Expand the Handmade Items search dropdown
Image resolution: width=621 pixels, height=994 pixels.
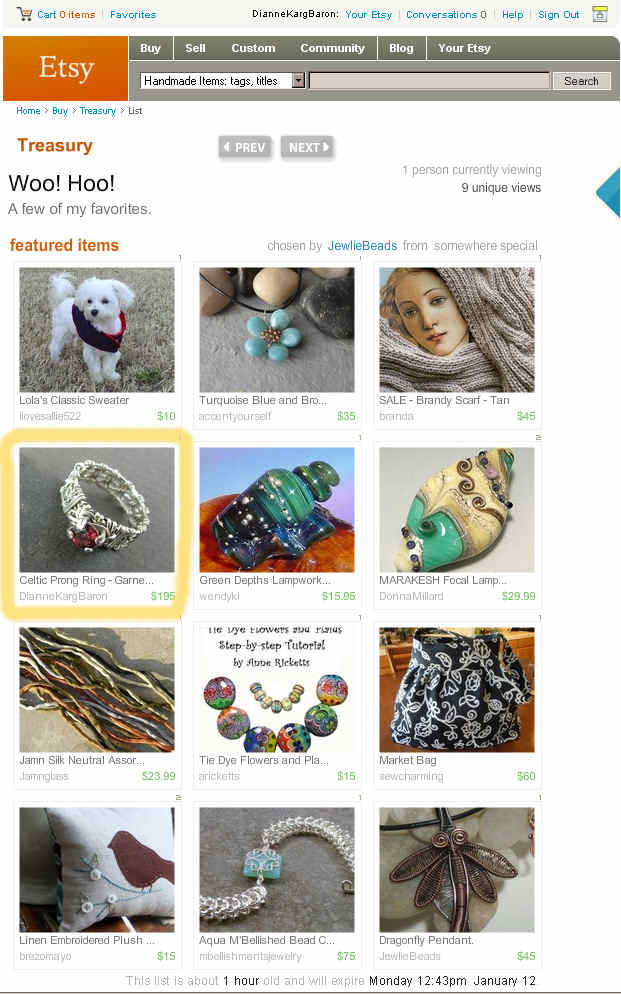point(298,81)
